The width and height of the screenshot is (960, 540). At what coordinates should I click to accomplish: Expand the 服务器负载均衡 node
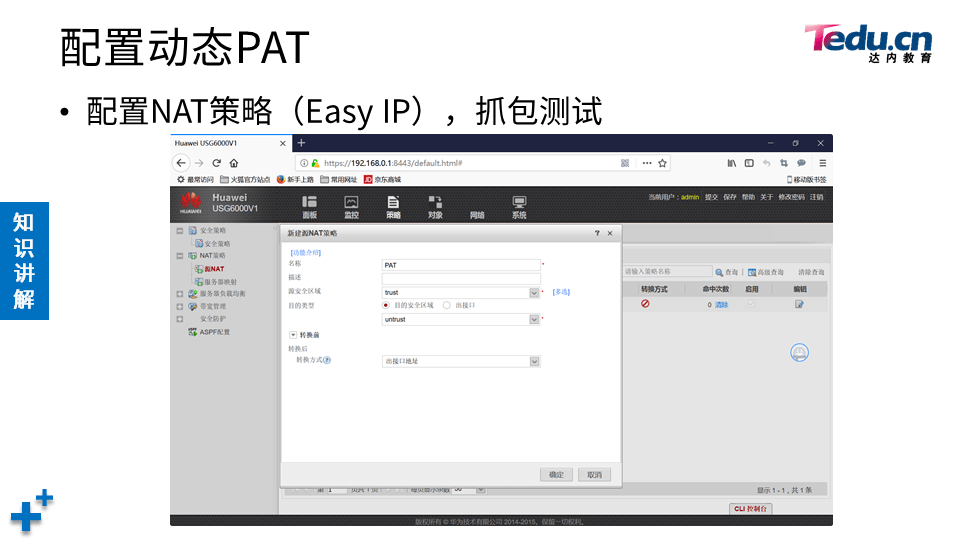point(179,294)
